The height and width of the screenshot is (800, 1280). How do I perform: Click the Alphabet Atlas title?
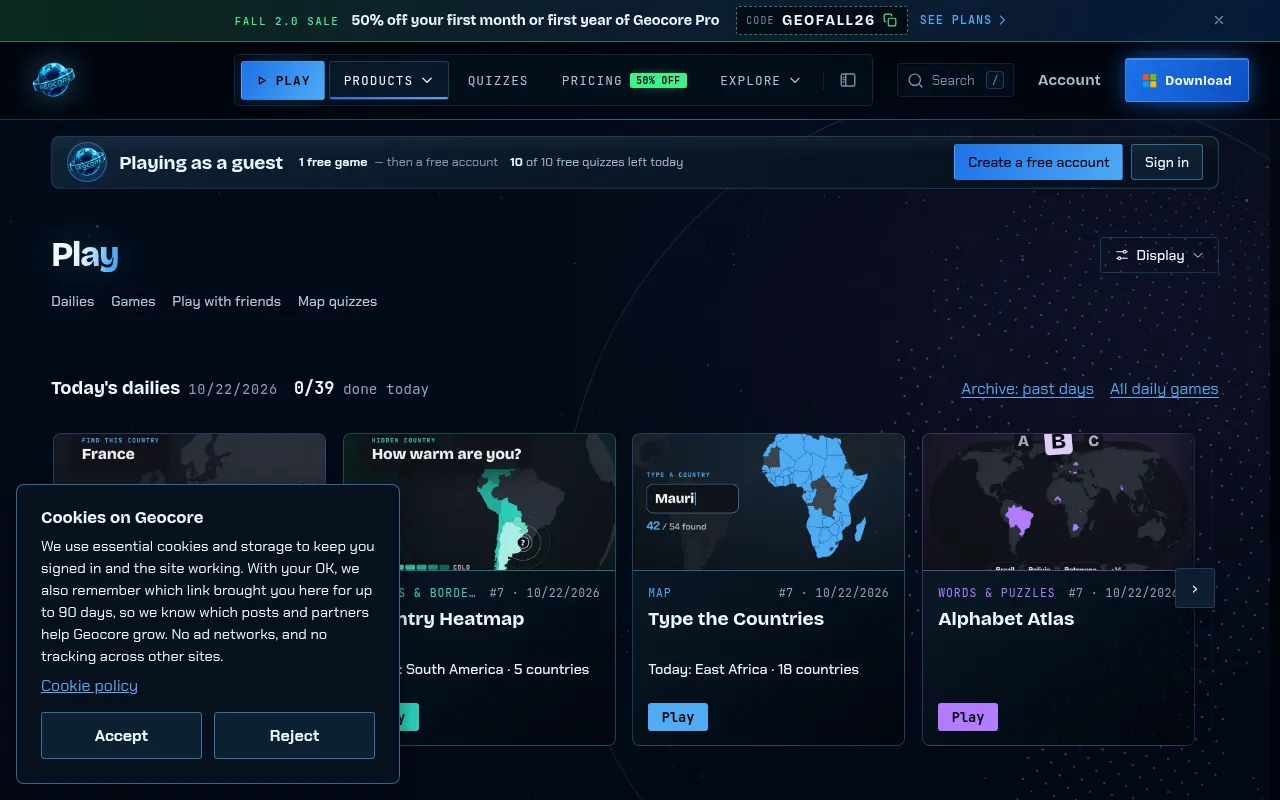pos(1006,619)
